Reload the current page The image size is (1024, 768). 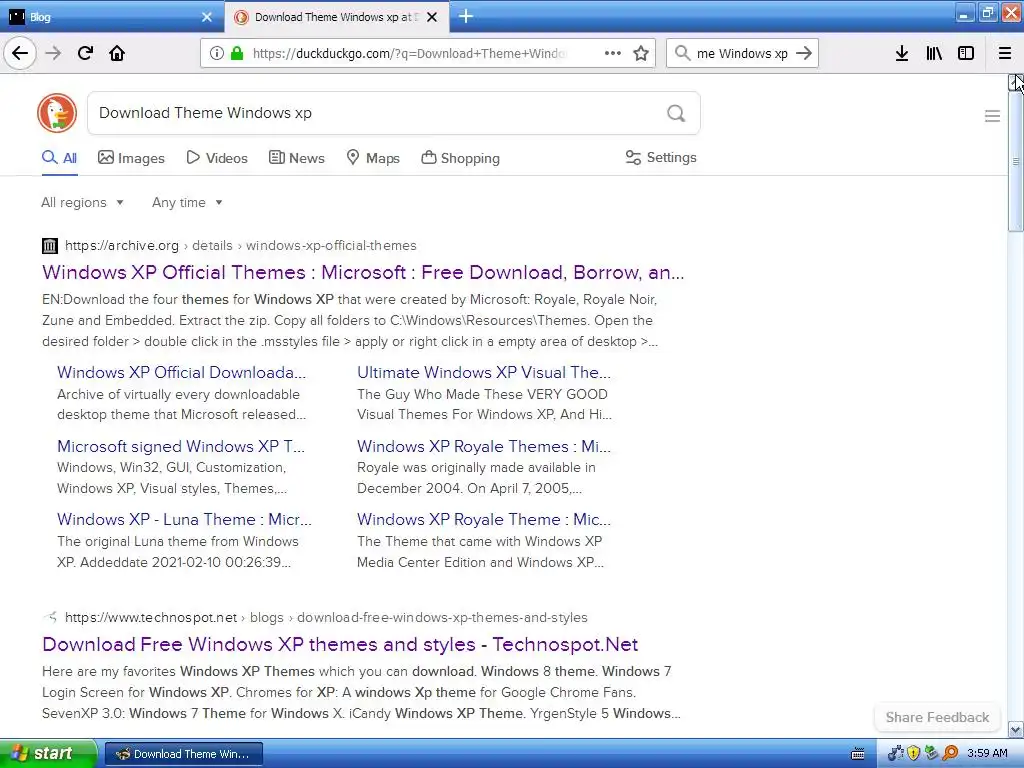pos(85,53)
